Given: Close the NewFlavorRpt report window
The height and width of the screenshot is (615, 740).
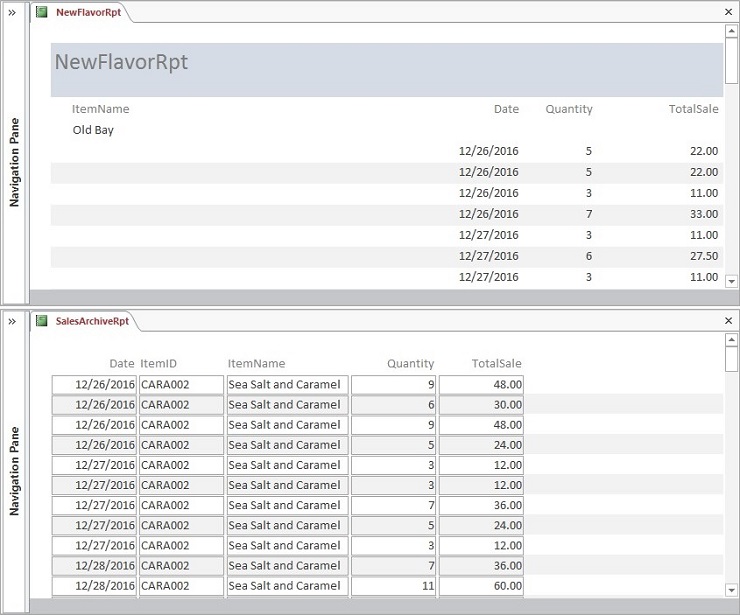Looking at the screenshot, I should pyautogui.click(x=728, y=12).
